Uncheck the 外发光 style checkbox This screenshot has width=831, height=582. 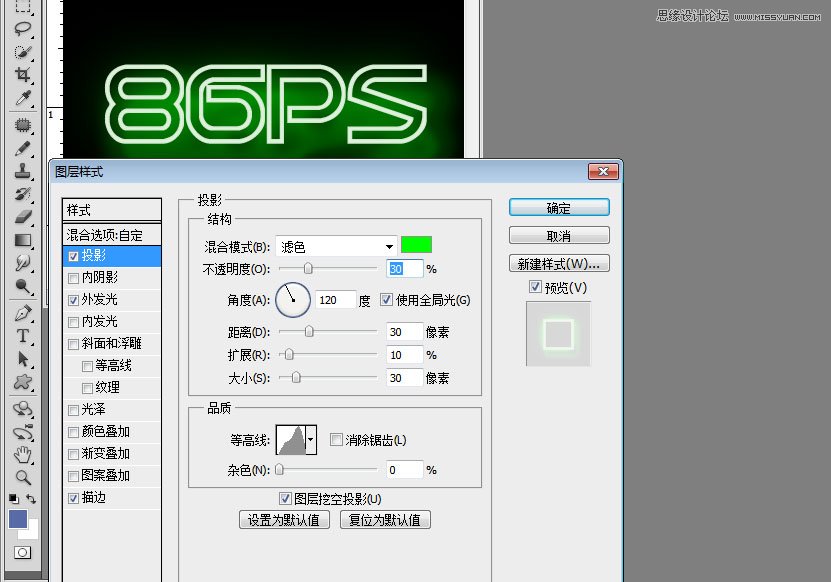click(73, 301)
